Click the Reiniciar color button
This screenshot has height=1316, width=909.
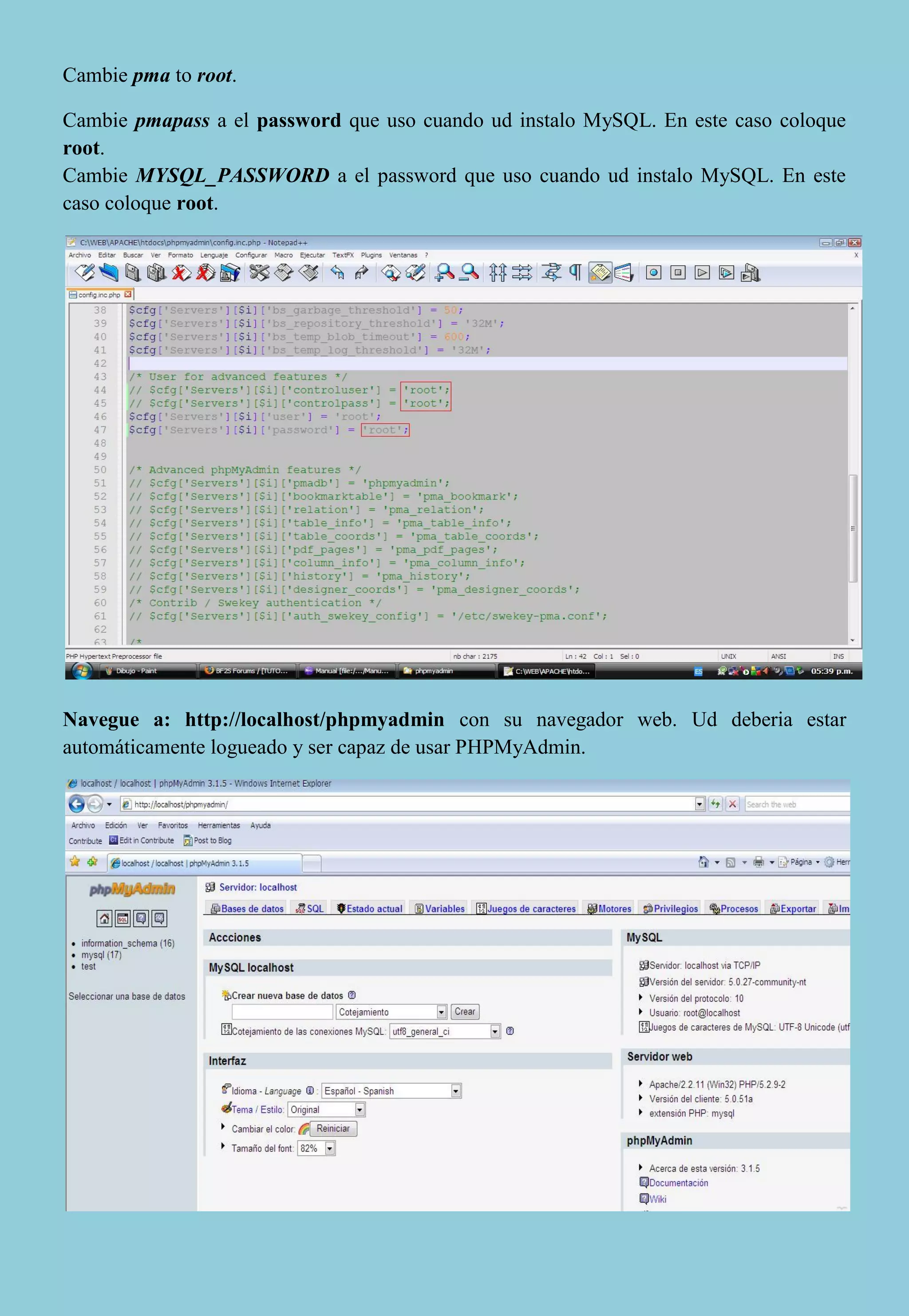pos(333,1128)
